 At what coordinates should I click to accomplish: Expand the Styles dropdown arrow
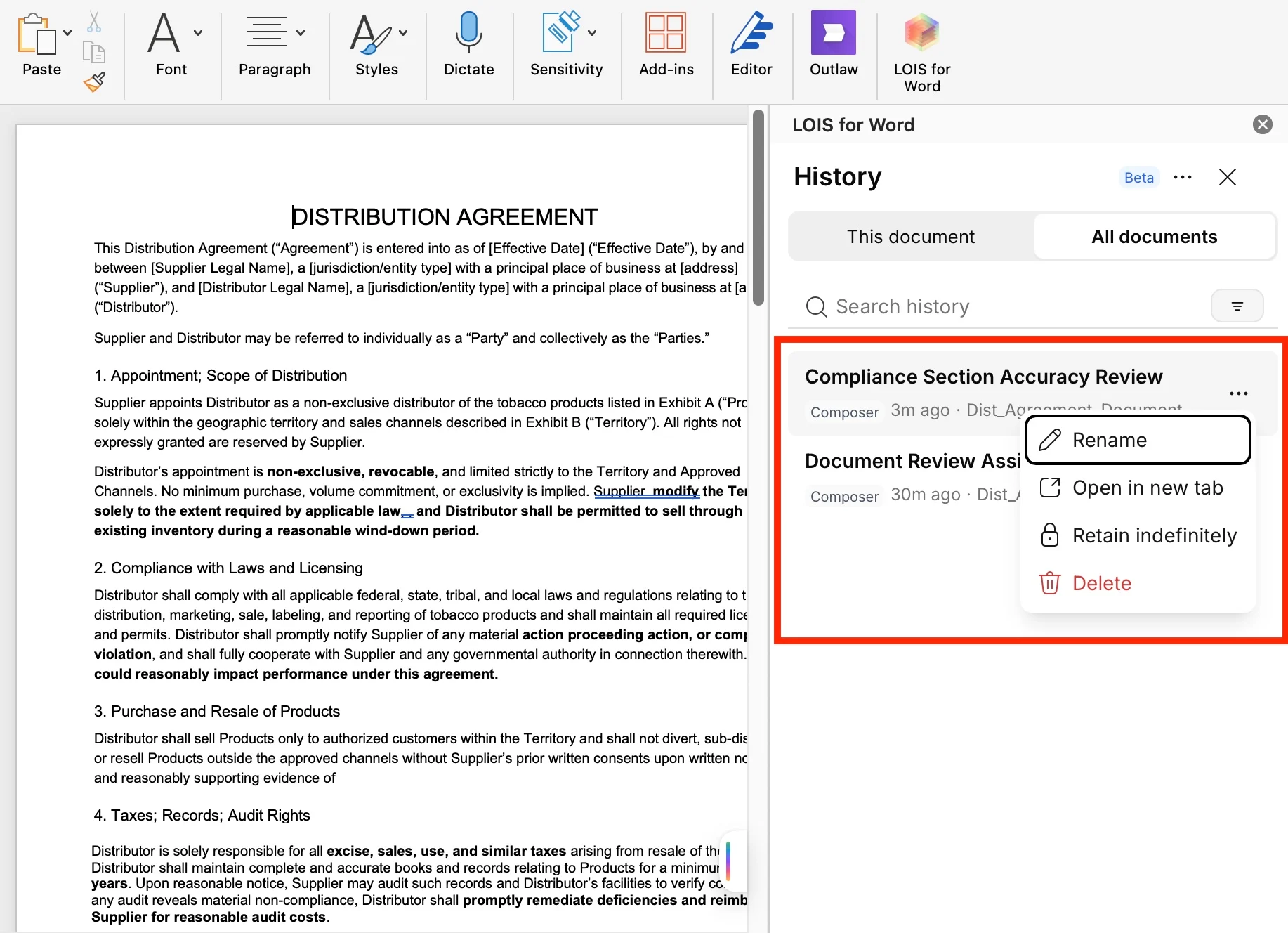tap(403, 32)
